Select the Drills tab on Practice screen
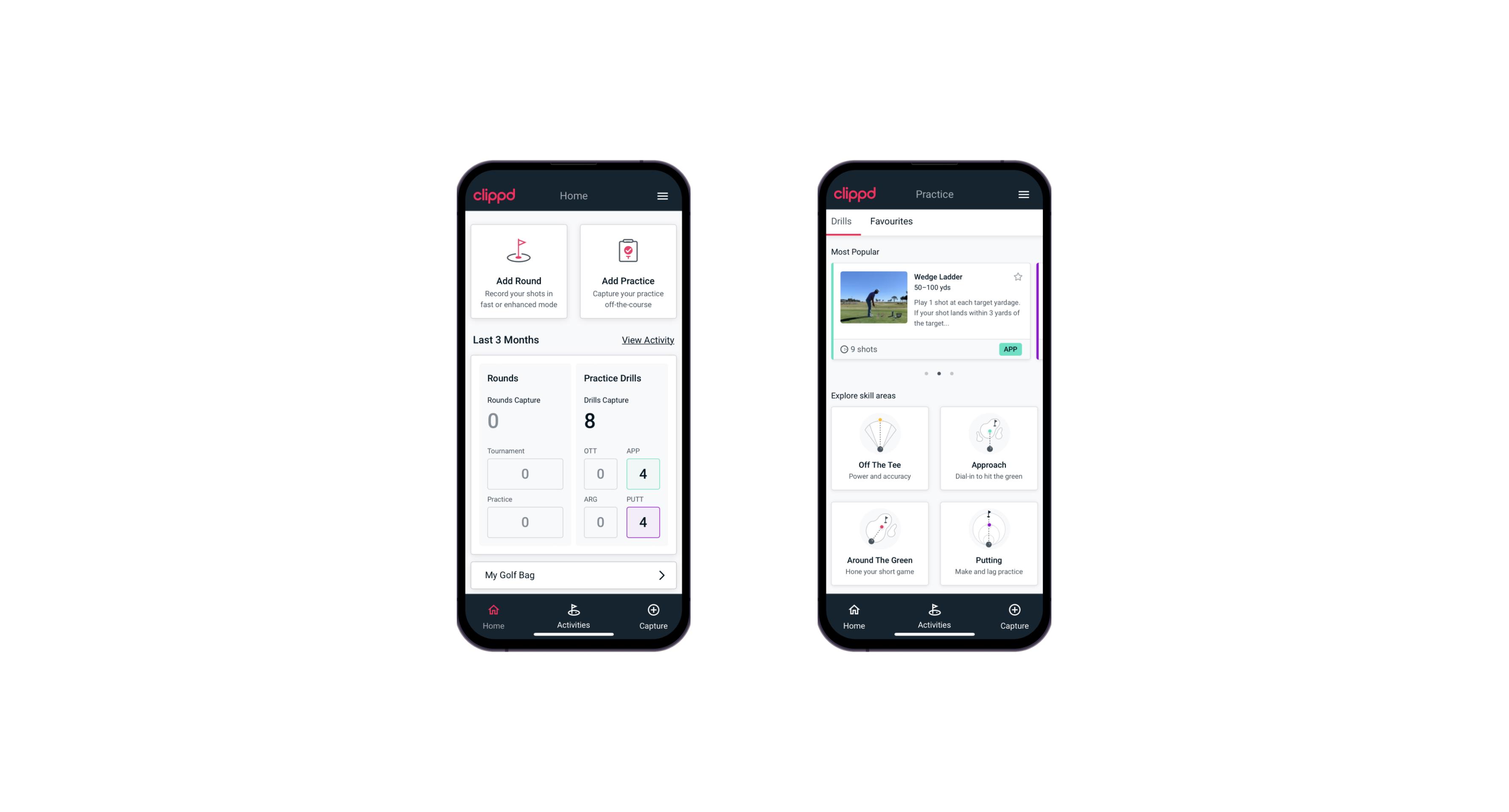The width and height of the screenshot is (1509, 812). point(839,221)
